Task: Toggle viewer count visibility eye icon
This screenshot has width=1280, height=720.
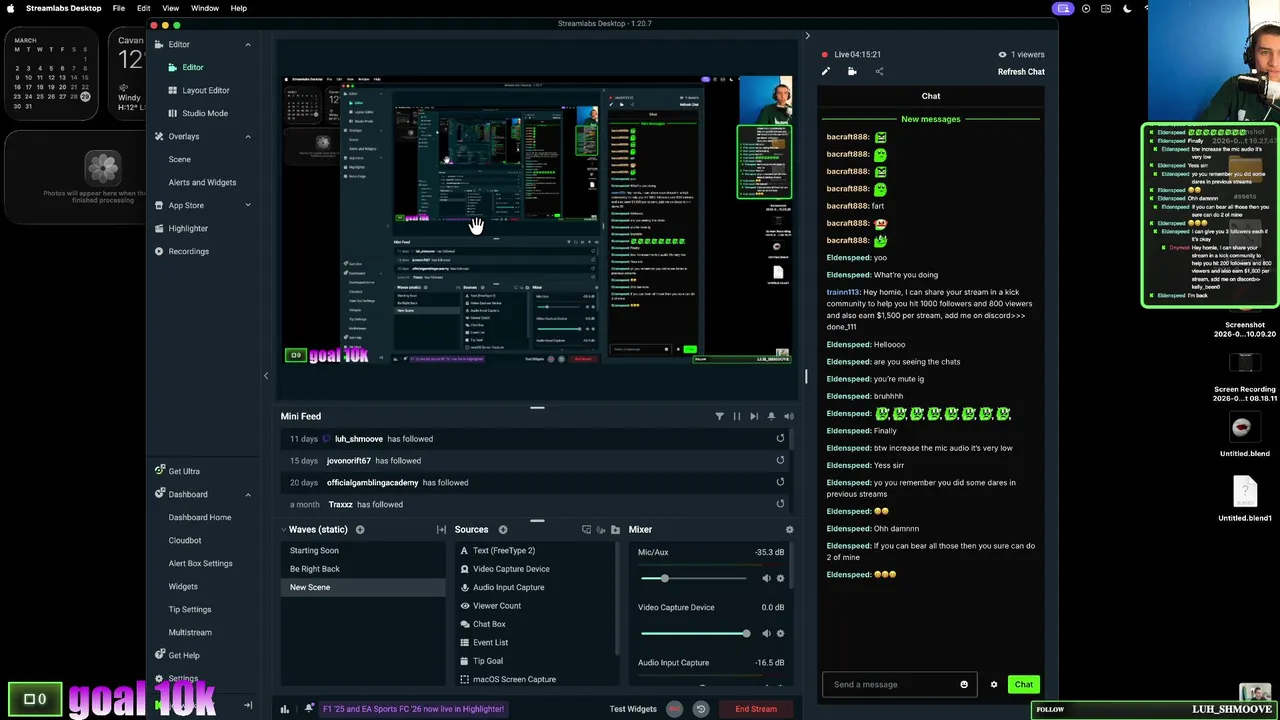Action: tap(1002, 54)
